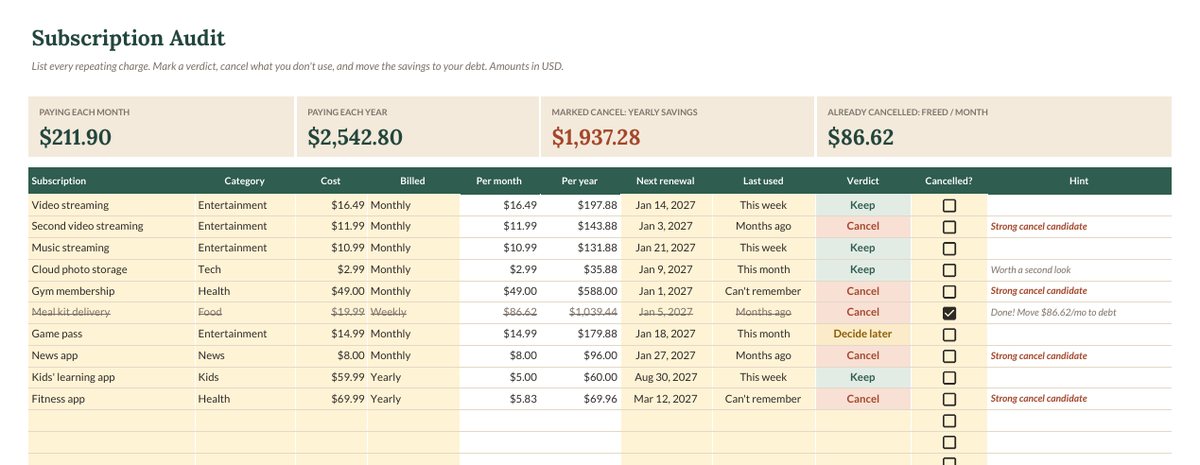Select the Subscription Audit title
The image size is (1200, 465).
(128, 39)
